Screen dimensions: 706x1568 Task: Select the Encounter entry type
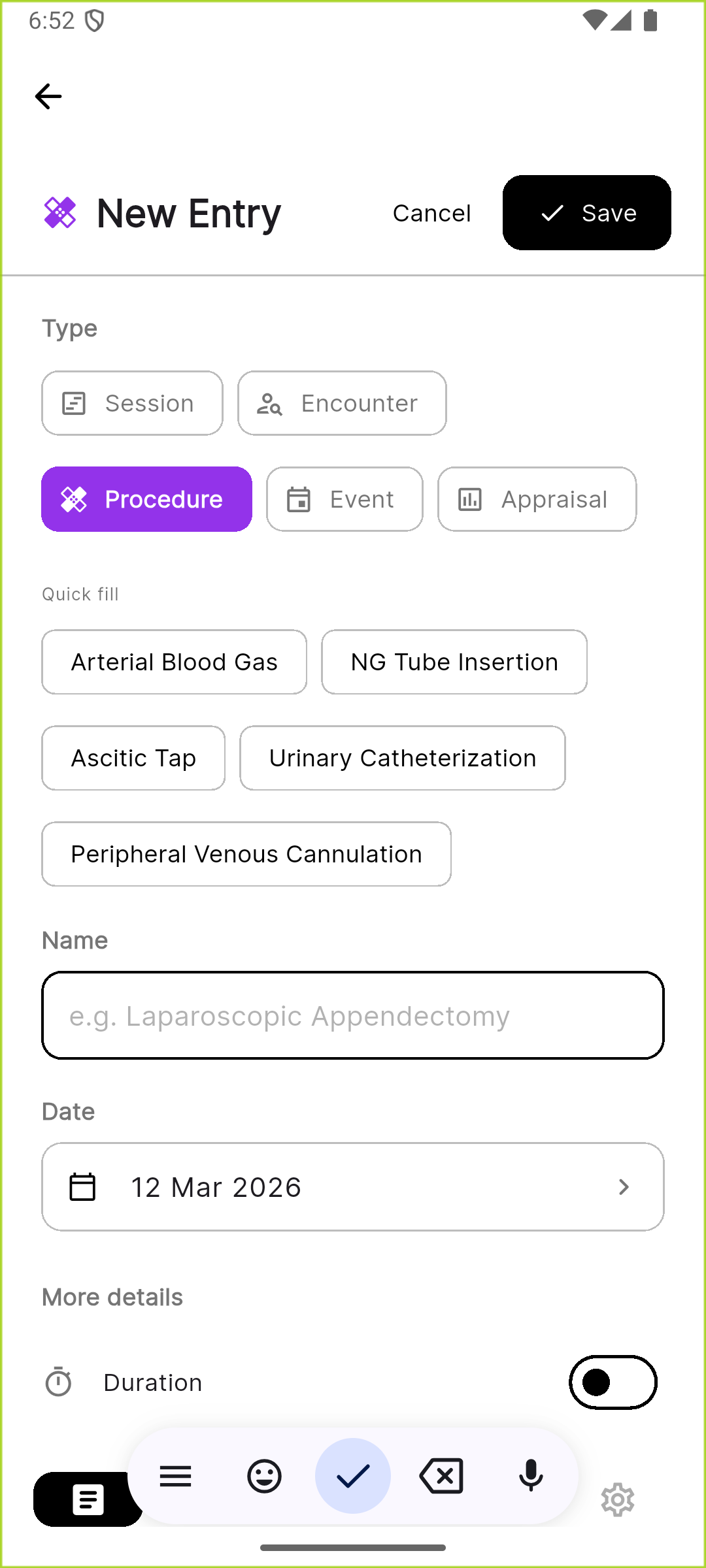pos(342,403)
